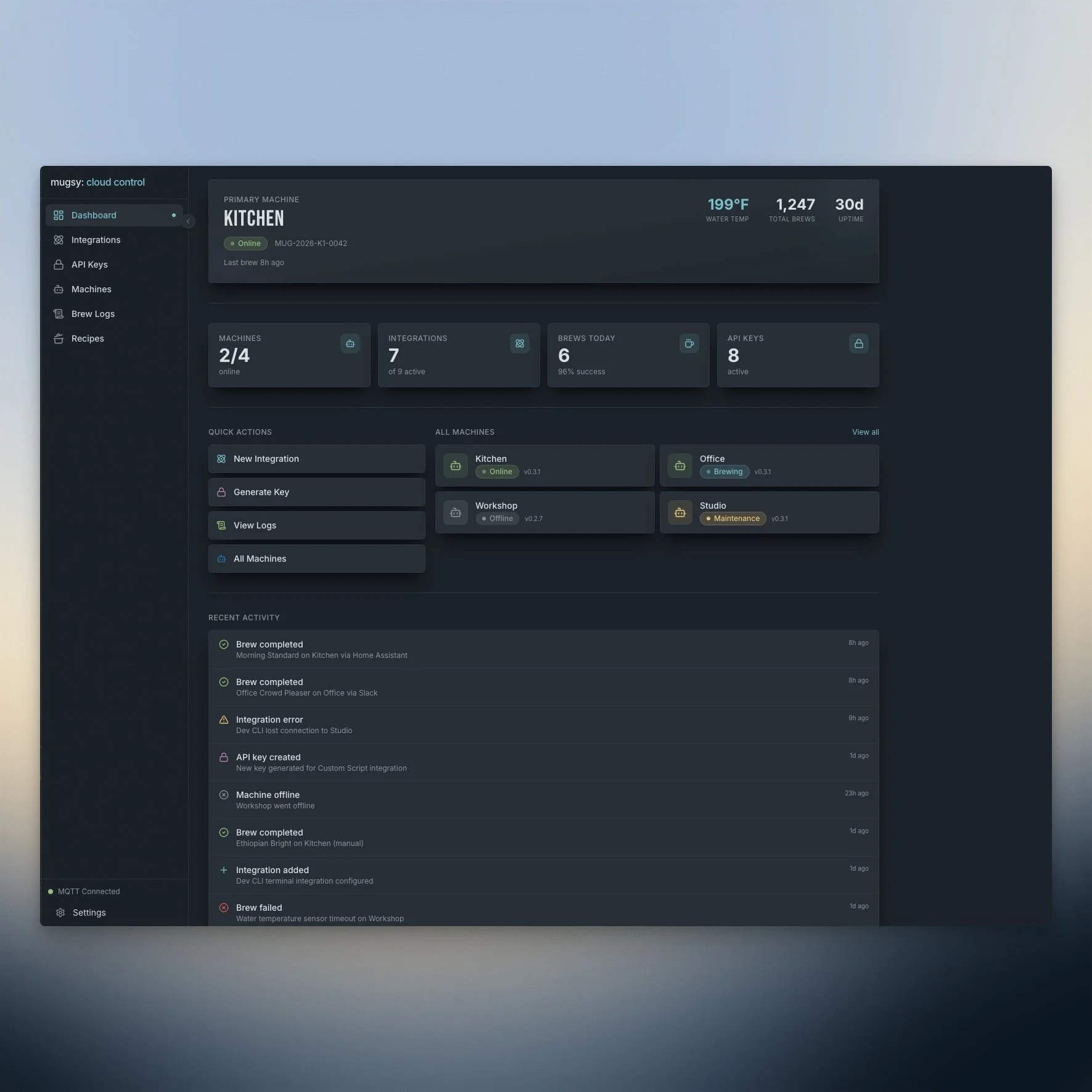Click the API Keys lock icon in sidebar
The image size is (1092, 1092).
pyautogui.click(x=59, y=265)
